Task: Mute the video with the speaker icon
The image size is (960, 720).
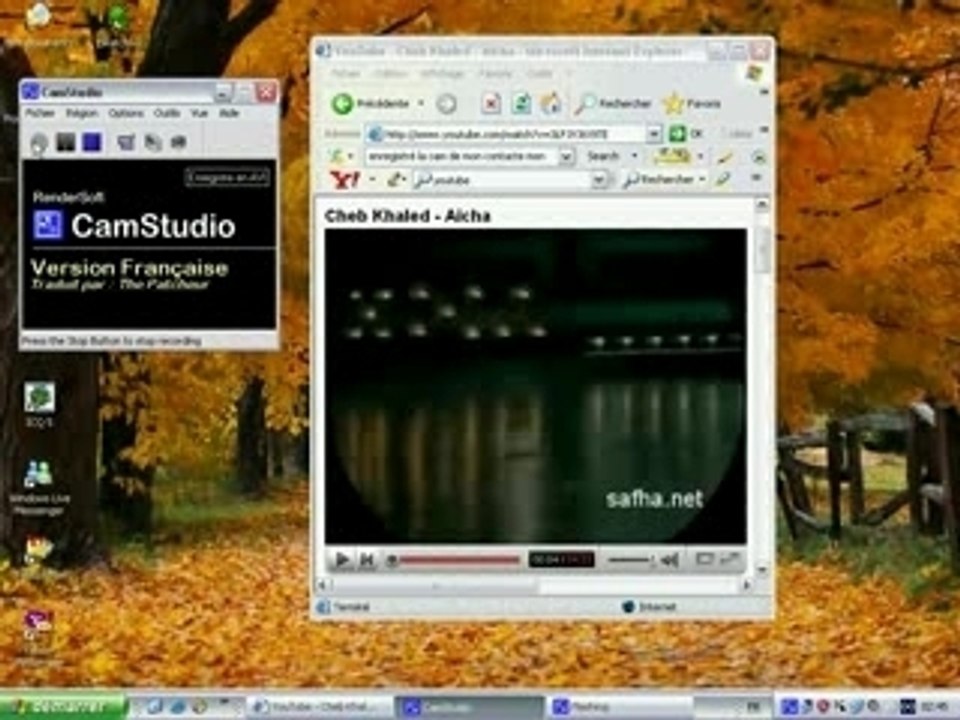Action: point(670,560)
